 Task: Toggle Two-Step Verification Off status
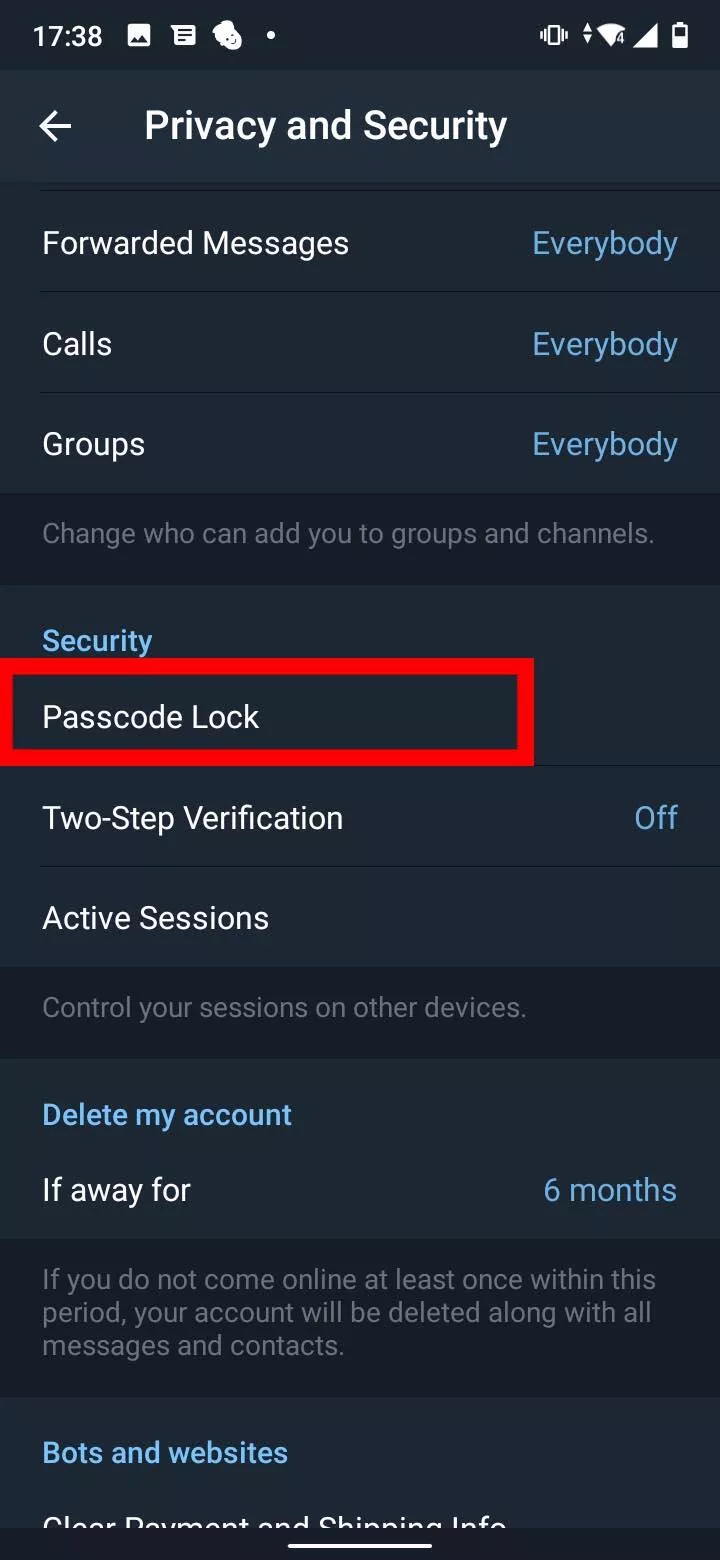click(x=656, y=817)
